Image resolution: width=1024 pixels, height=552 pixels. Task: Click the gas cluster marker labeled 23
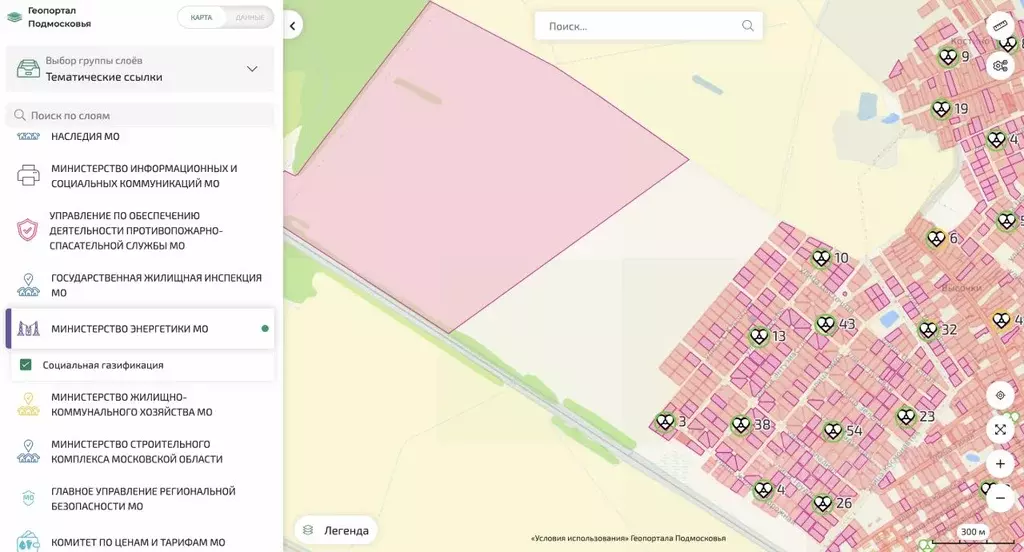906,416
